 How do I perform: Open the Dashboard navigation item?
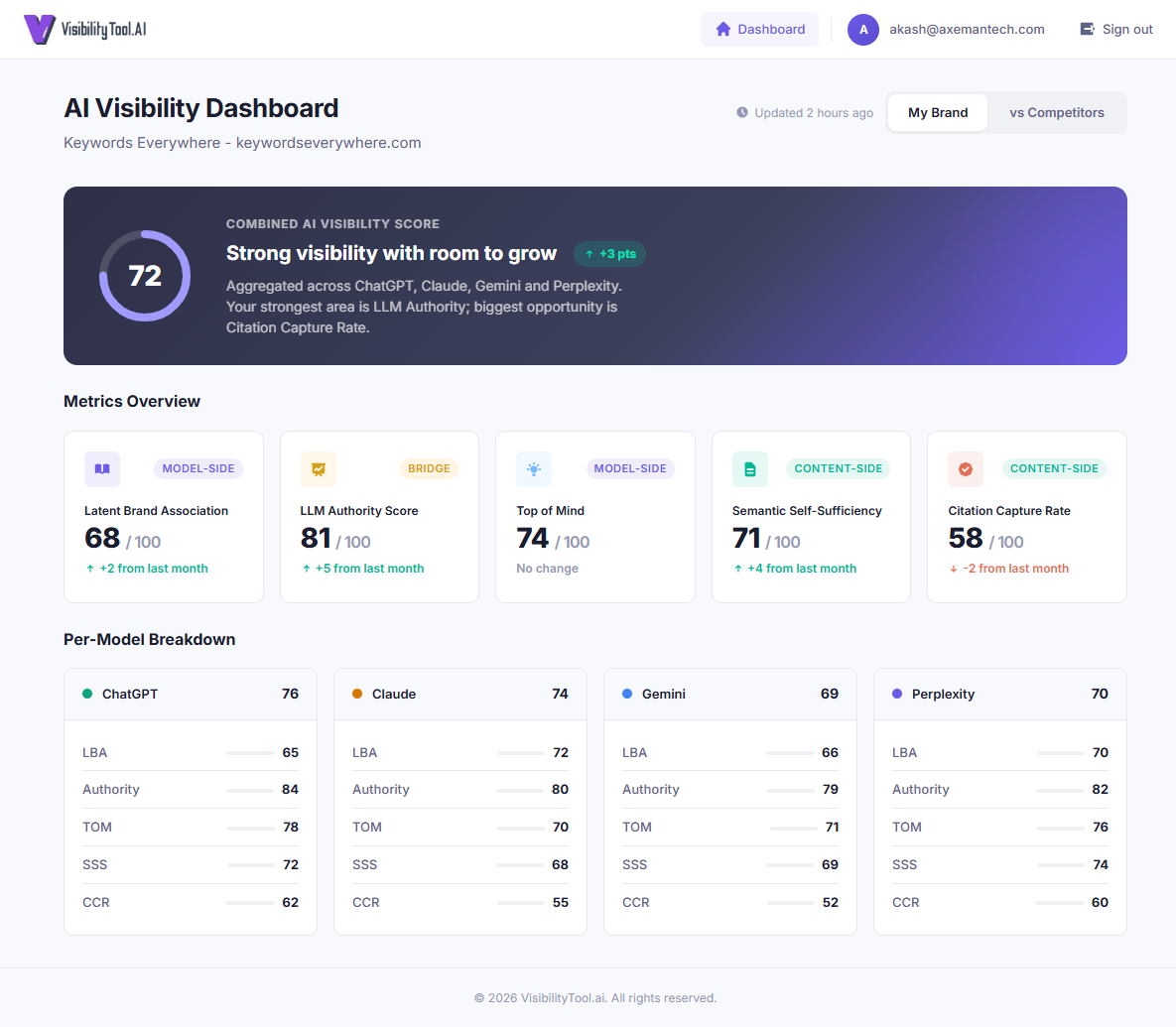pos(759,29)
